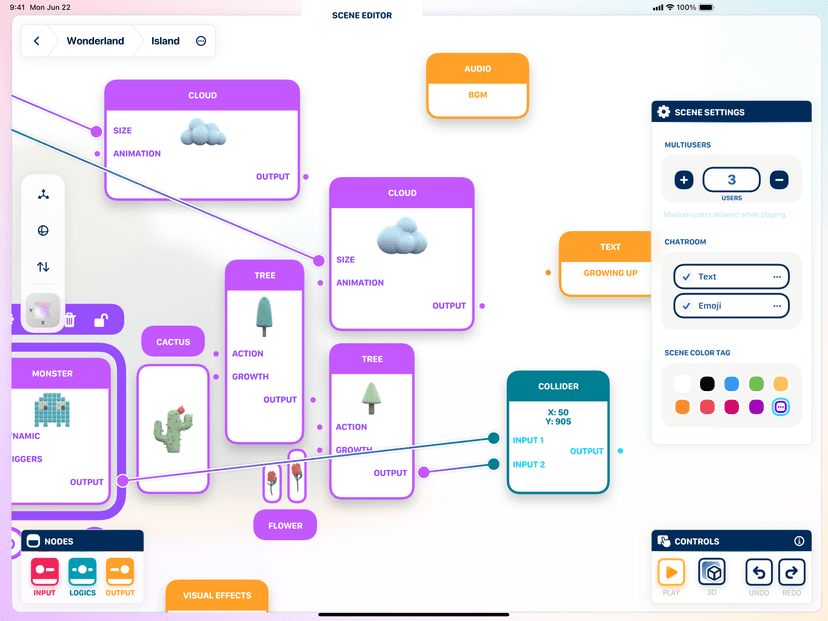
Task: Open the more options menu after Island
Action: pyautogui.click(x=201, y=41)
